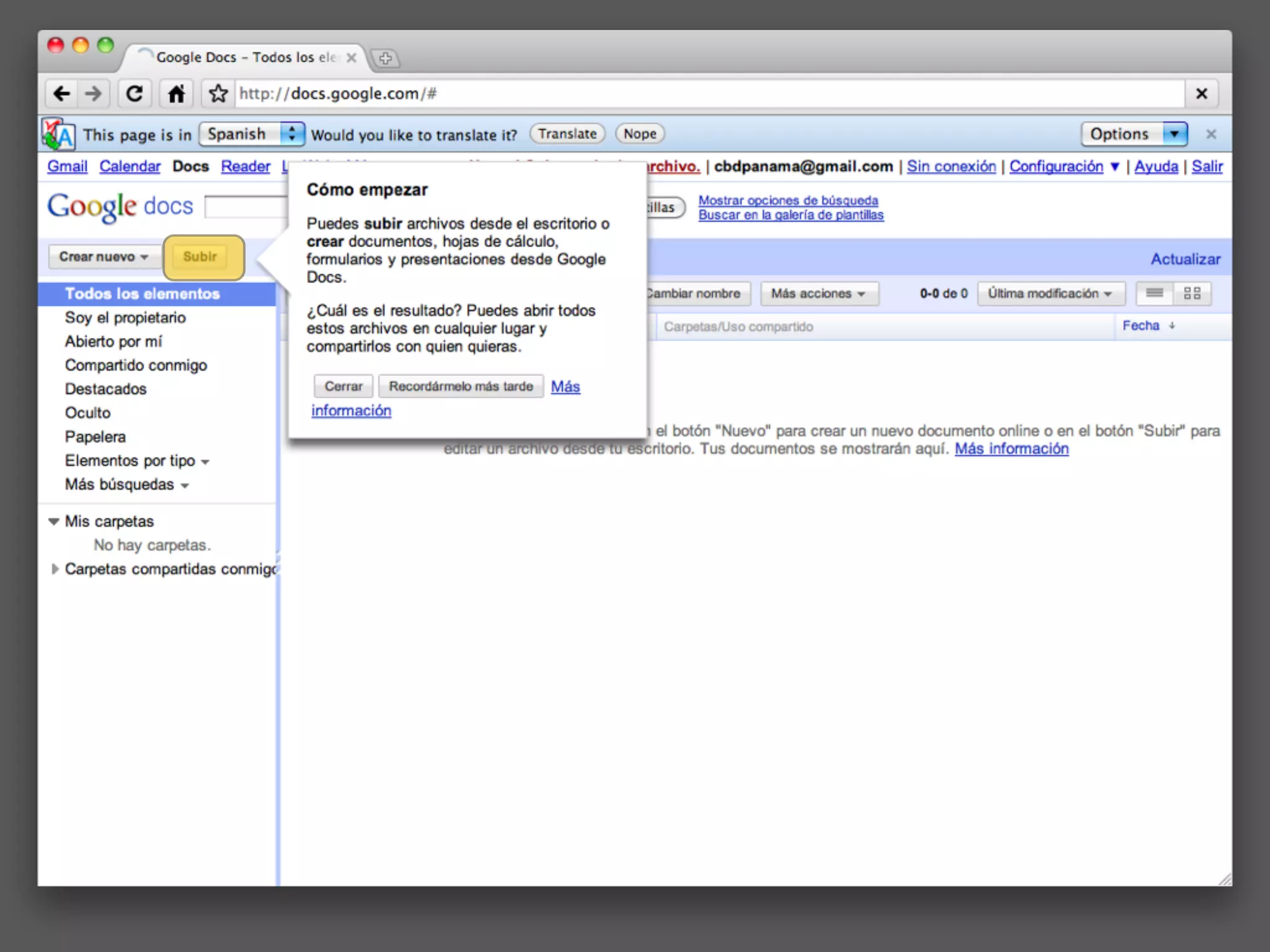Switch to list view icon

(1154, 293)
